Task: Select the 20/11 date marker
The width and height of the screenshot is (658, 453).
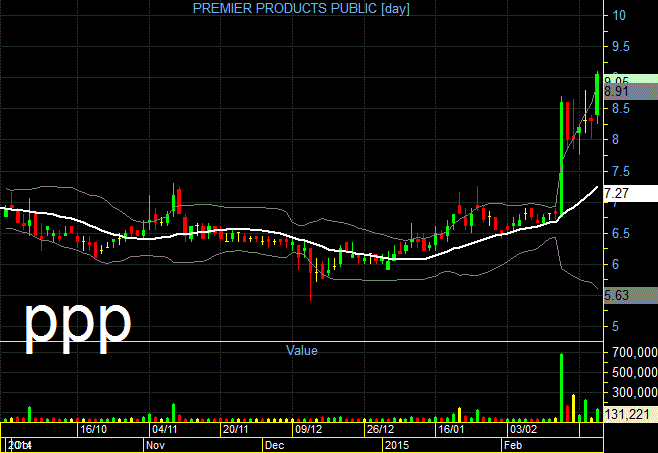Action: (x=236, y=429)
